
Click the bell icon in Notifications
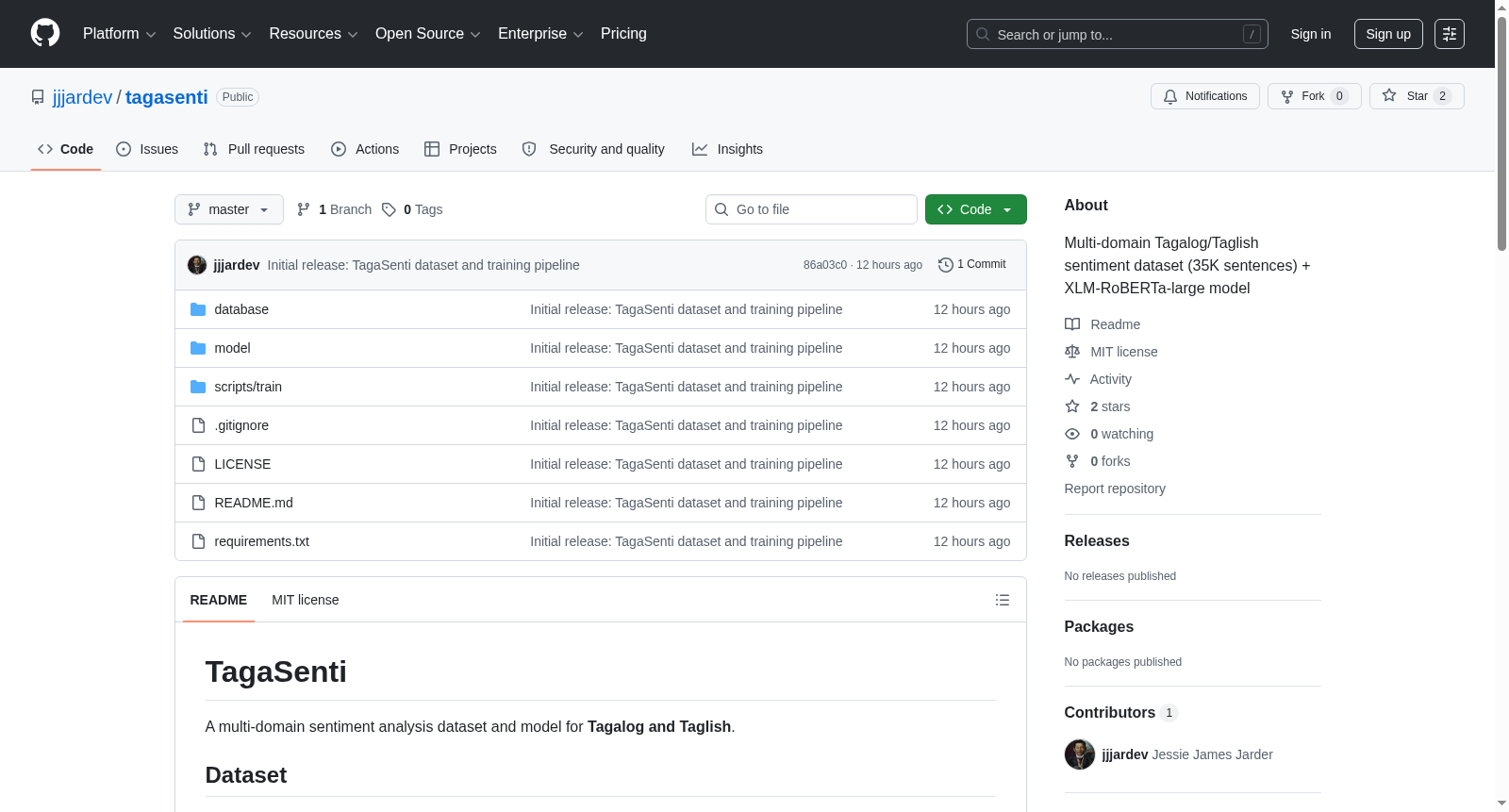click(x=1170, y=96)
